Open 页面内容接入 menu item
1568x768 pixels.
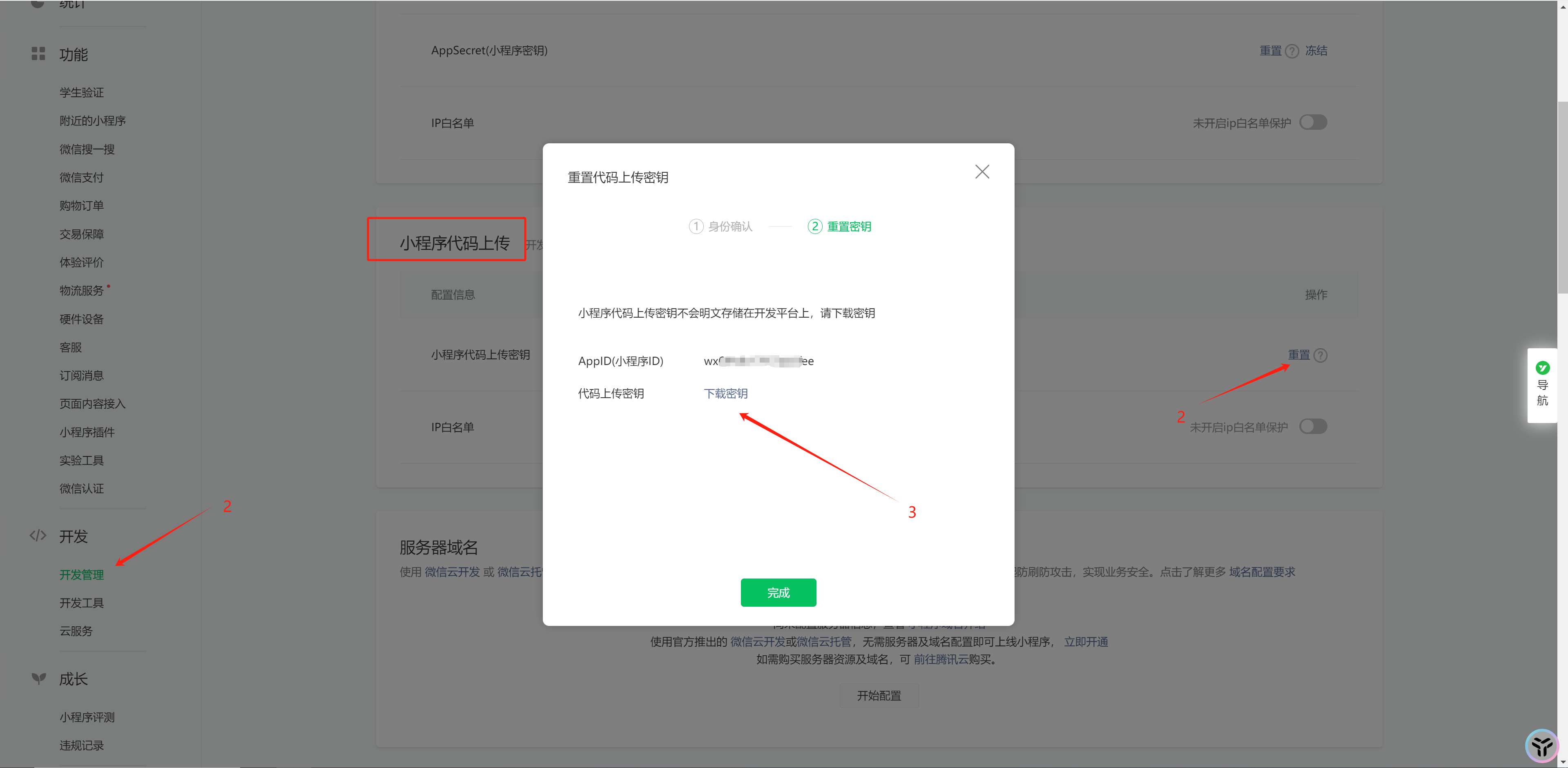[x=93, y=404]
